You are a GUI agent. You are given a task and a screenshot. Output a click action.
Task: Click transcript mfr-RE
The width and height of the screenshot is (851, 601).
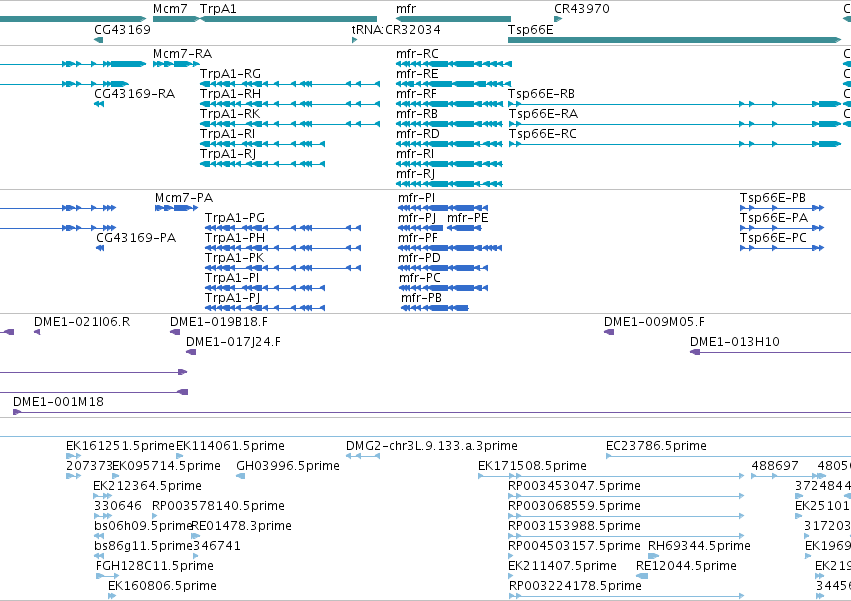tap(454, 84)
